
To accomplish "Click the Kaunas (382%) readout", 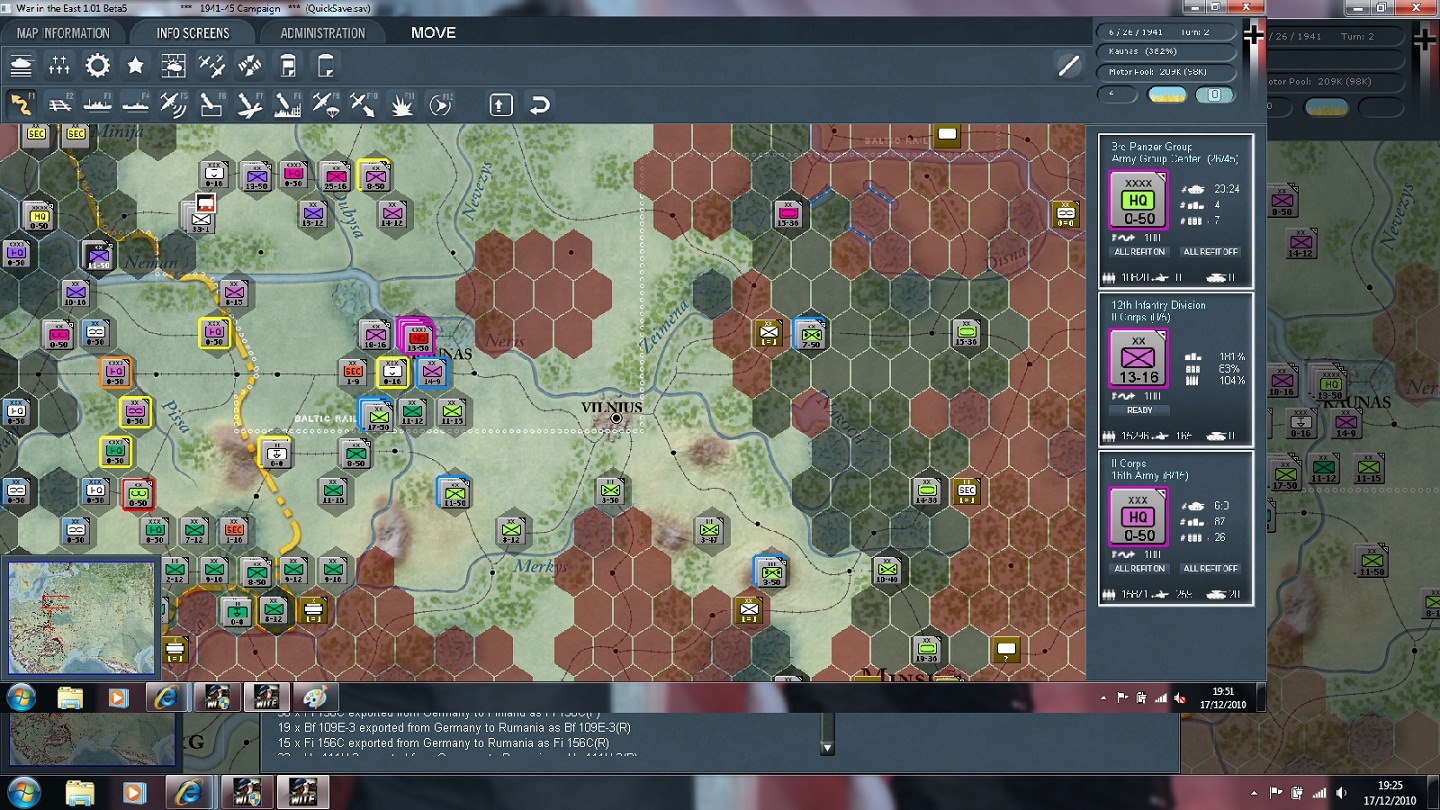I will pos(1166,51).
